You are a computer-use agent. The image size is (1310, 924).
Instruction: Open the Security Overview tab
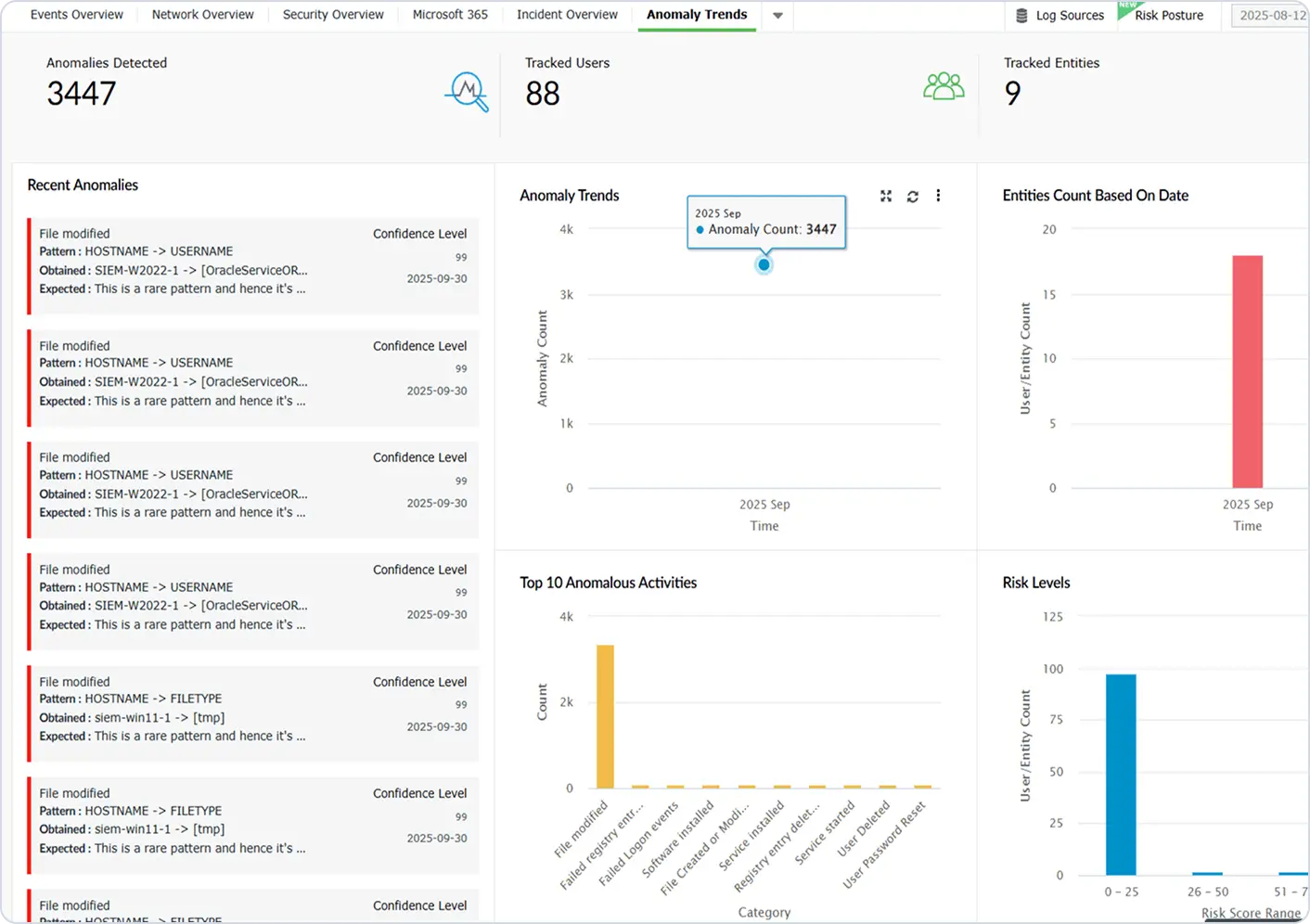pos(333,15)
